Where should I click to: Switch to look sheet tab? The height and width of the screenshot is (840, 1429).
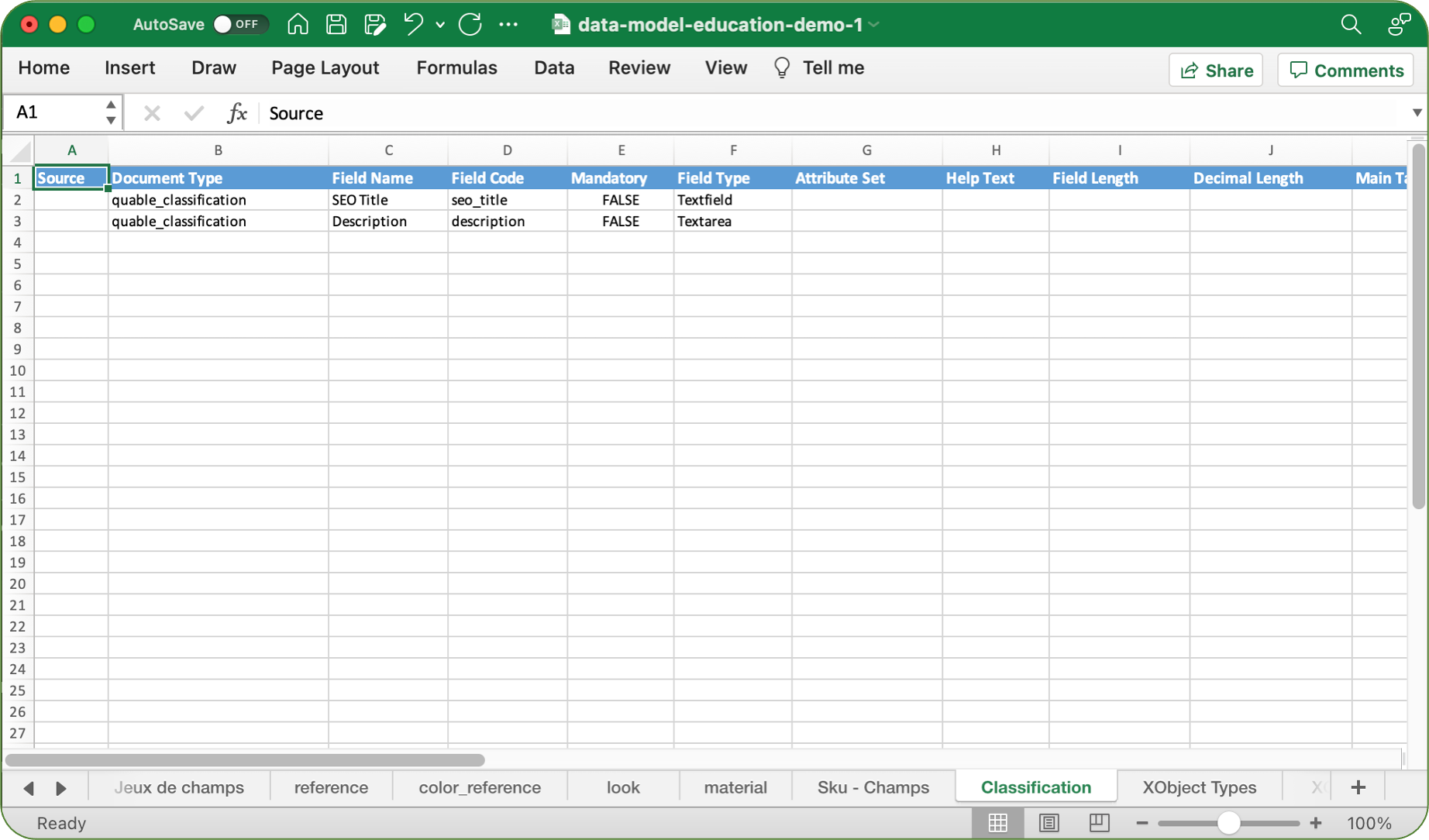pyautogui.click(x=623, y=787)
